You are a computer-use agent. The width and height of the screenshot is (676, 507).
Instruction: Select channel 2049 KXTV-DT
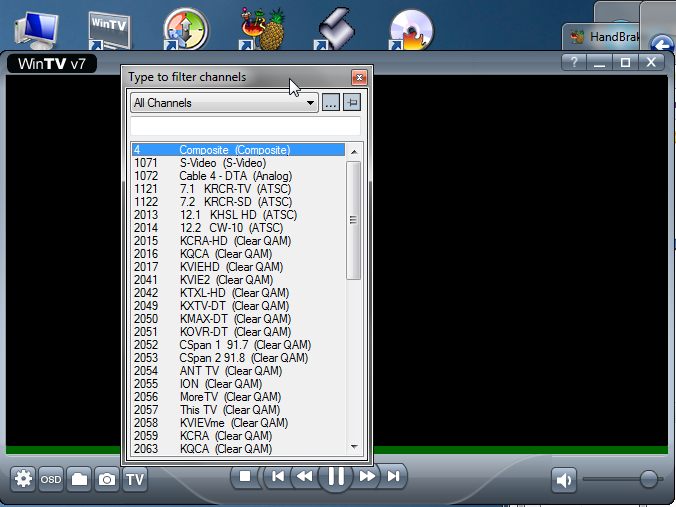point(238,306)
